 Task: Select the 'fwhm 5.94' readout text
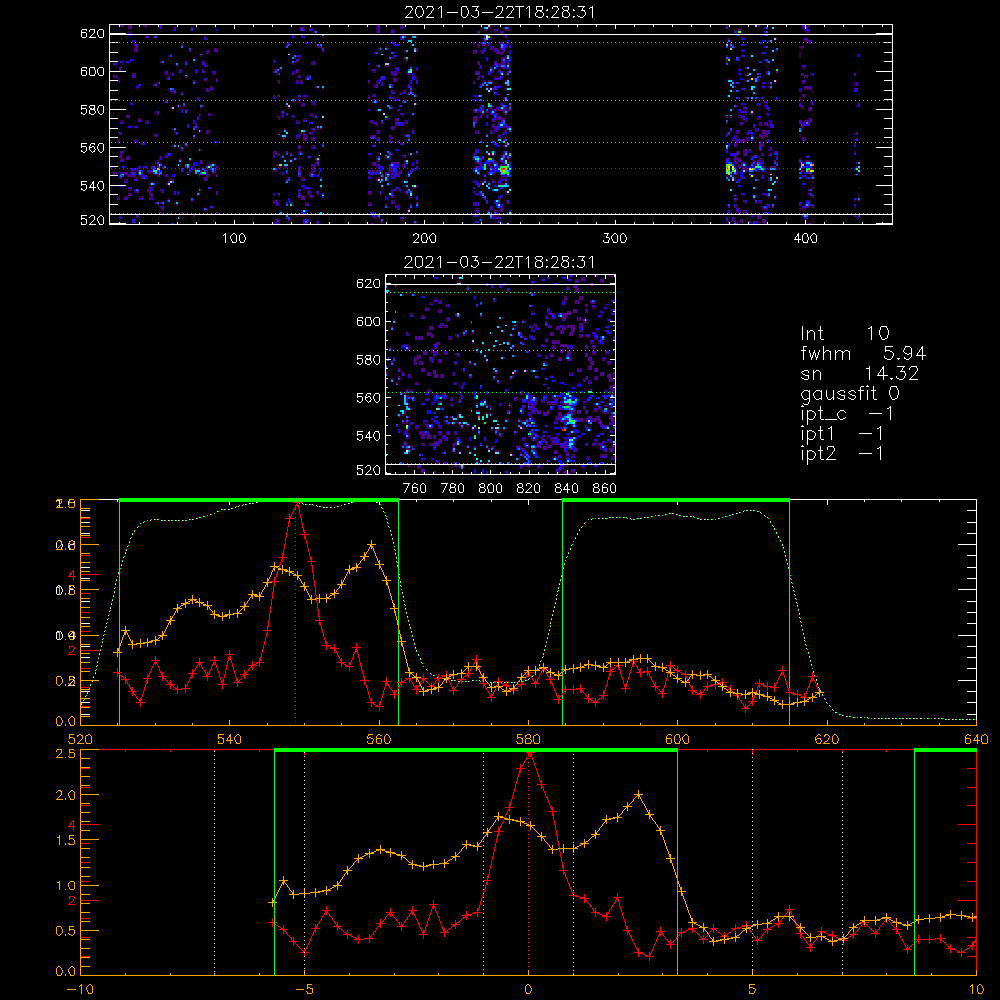863,353
